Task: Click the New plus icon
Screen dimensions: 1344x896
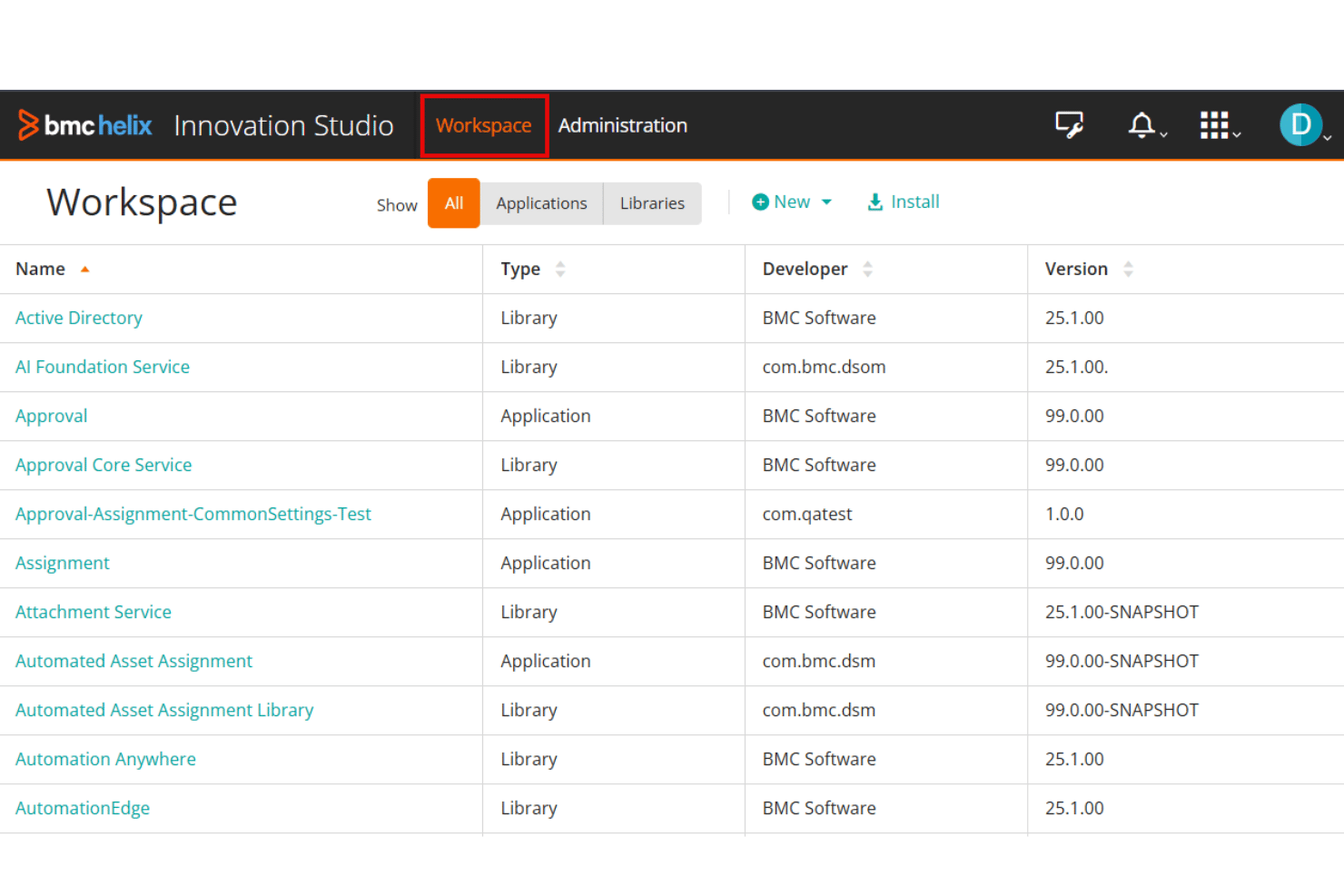Action: 760,202
